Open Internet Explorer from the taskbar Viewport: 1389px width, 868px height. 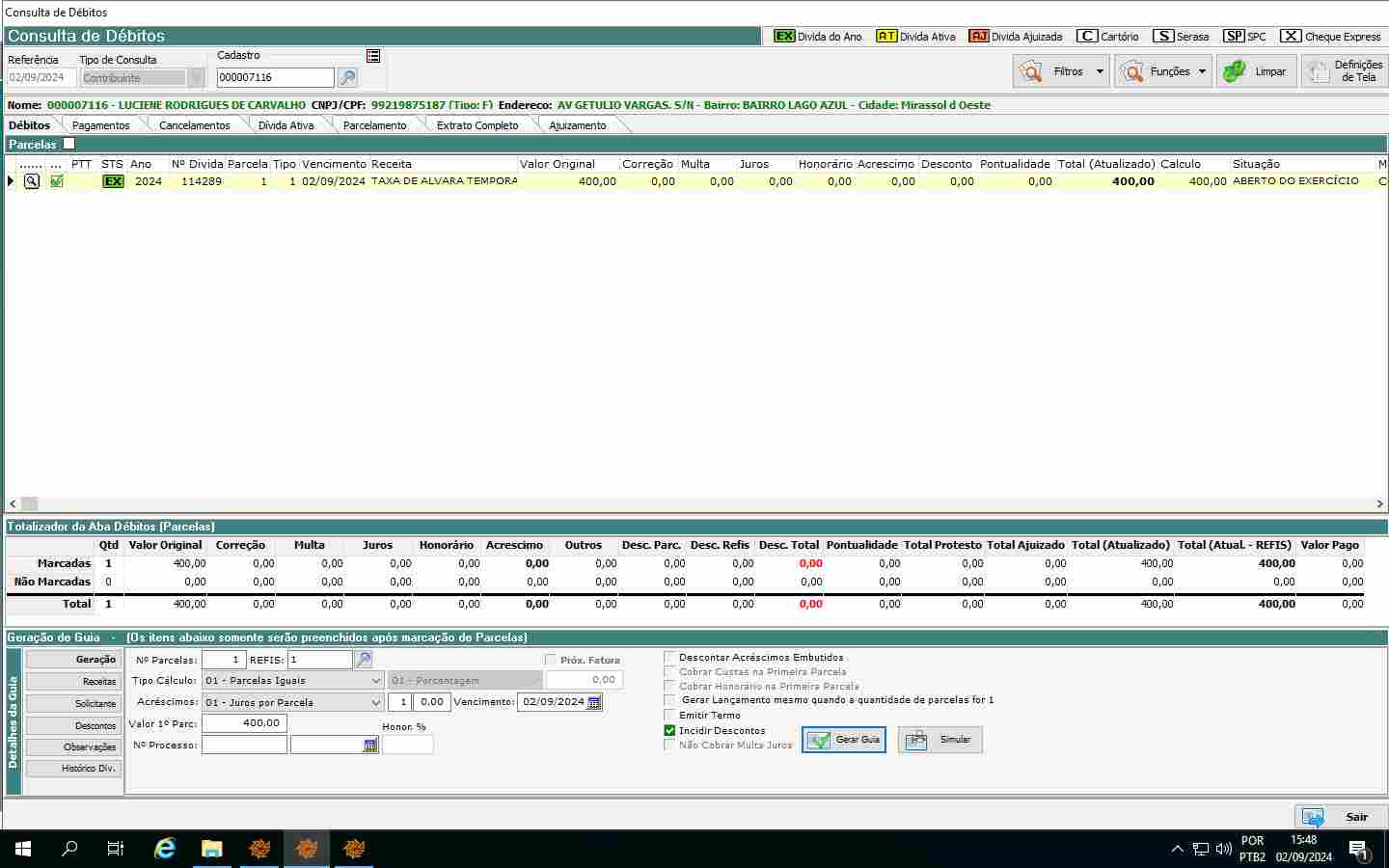(165, 849)
